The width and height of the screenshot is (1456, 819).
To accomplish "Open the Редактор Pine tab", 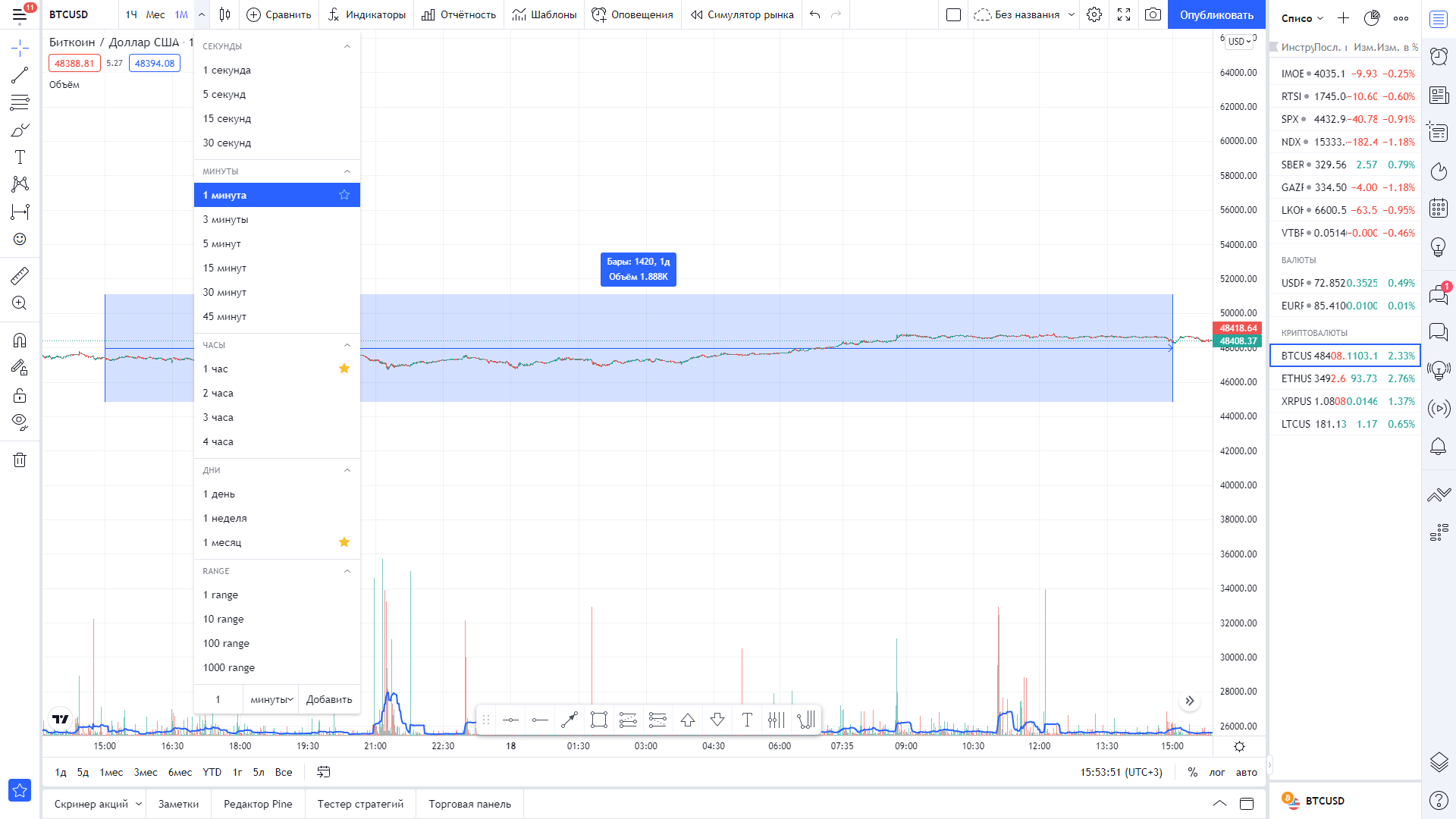I will tap(257, 804).
